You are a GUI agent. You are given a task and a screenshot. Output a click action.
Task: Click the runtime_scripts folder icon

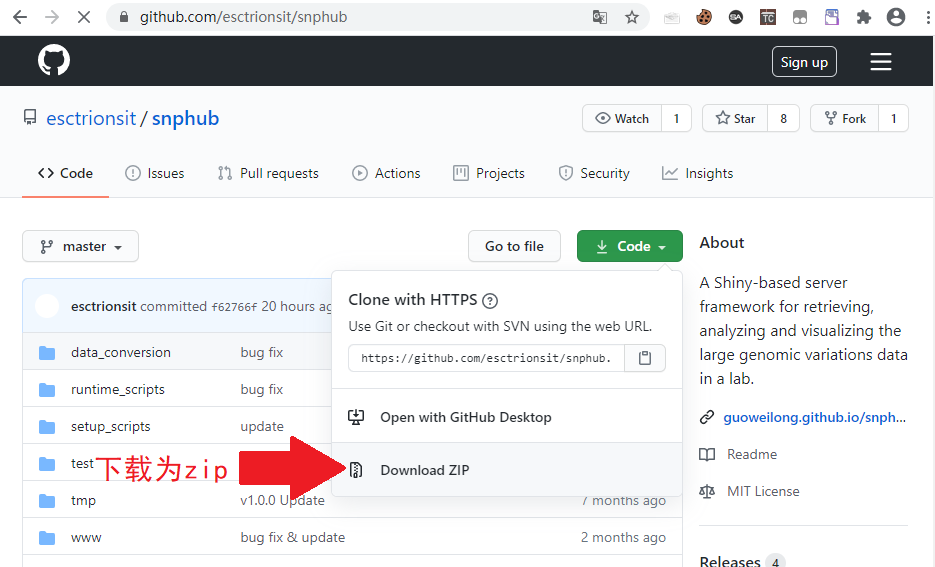(x=47, y=390)
